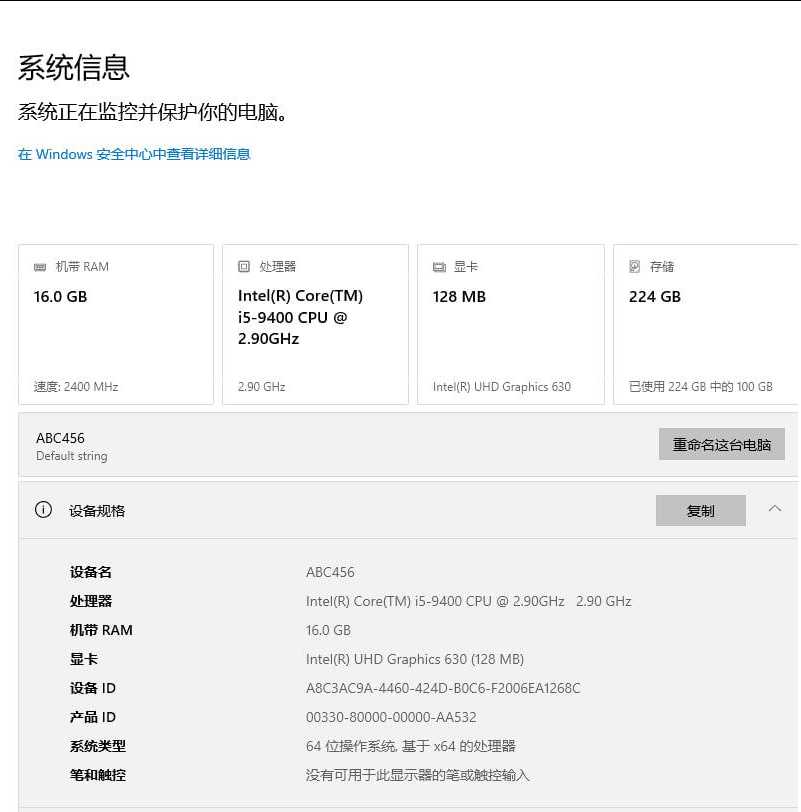The image size is (801, 812).
Task: Click the 显卡 label in specs list
Action: tap(84, 659)
